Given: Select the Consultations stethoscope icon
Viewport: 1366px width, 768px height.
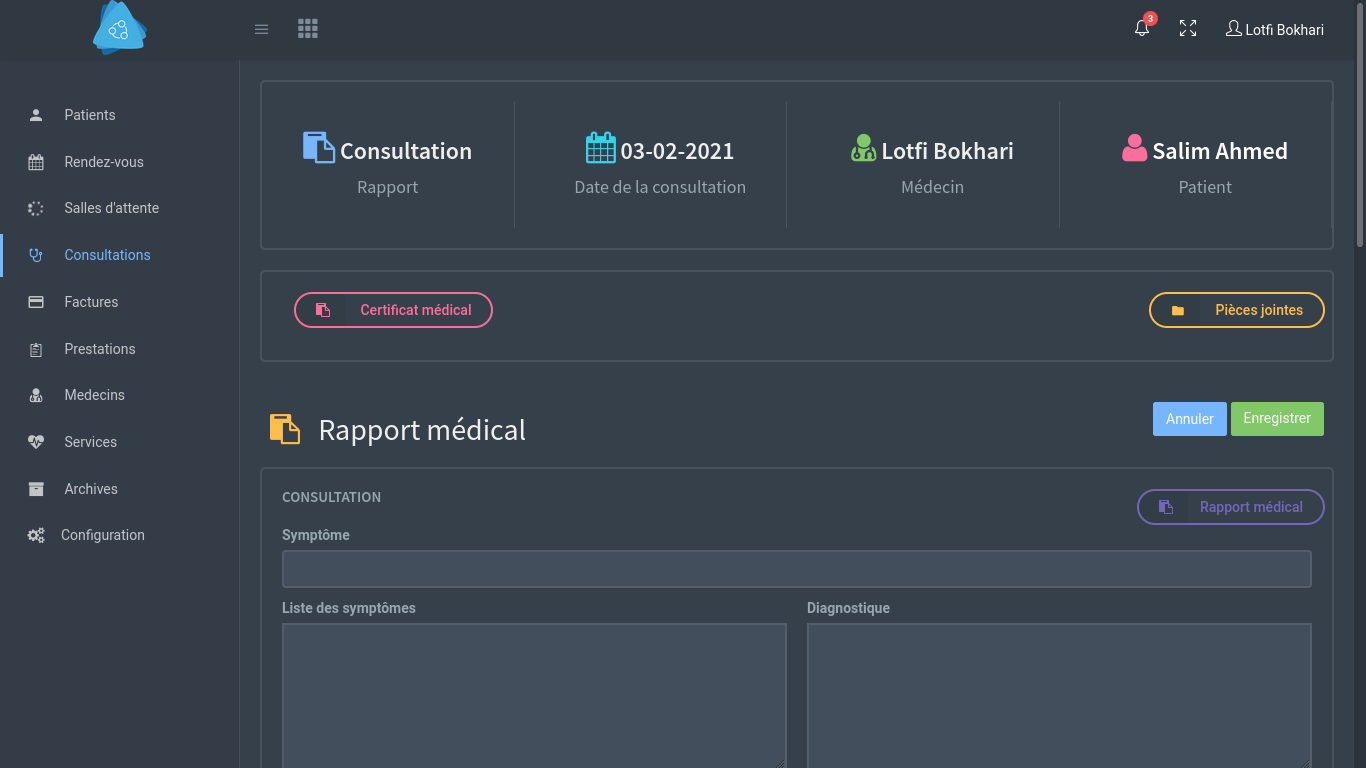Looking at the screenshot, I should point(36,255).
